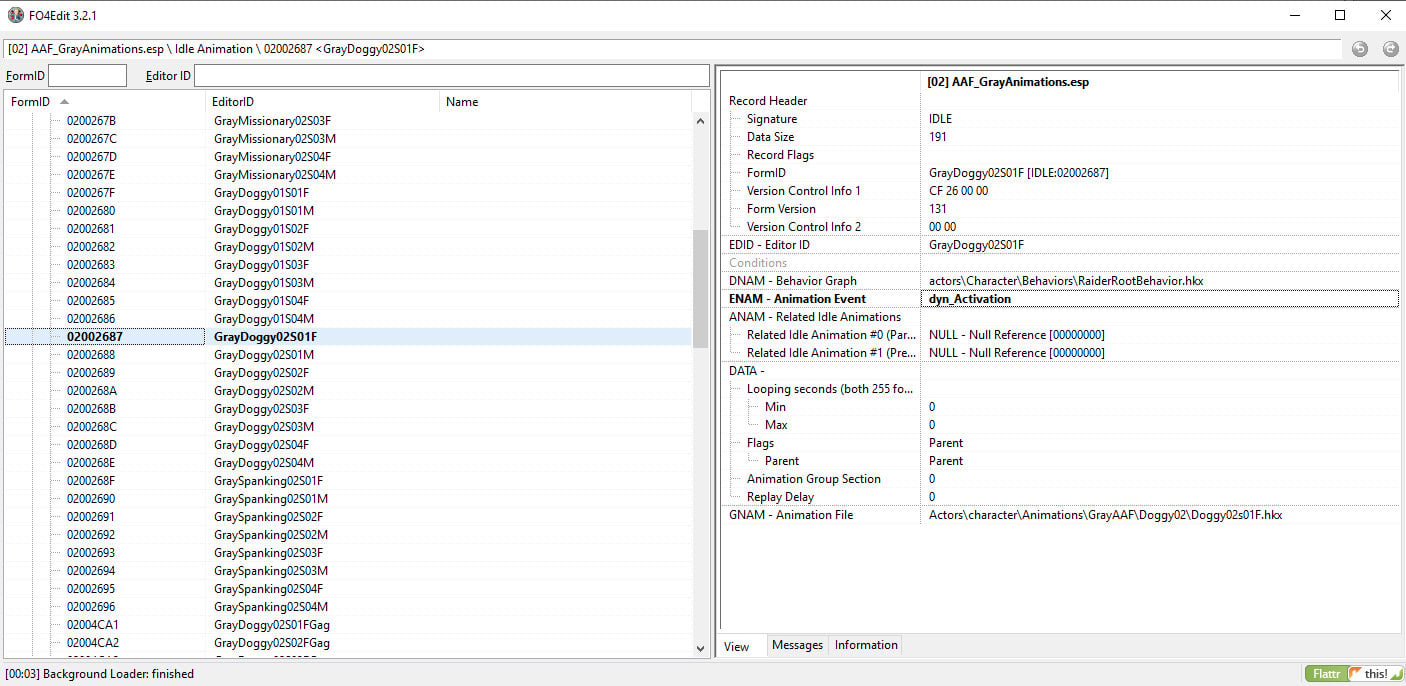Select record 02002696 GraySpanking02S04M

coord(348,607)
